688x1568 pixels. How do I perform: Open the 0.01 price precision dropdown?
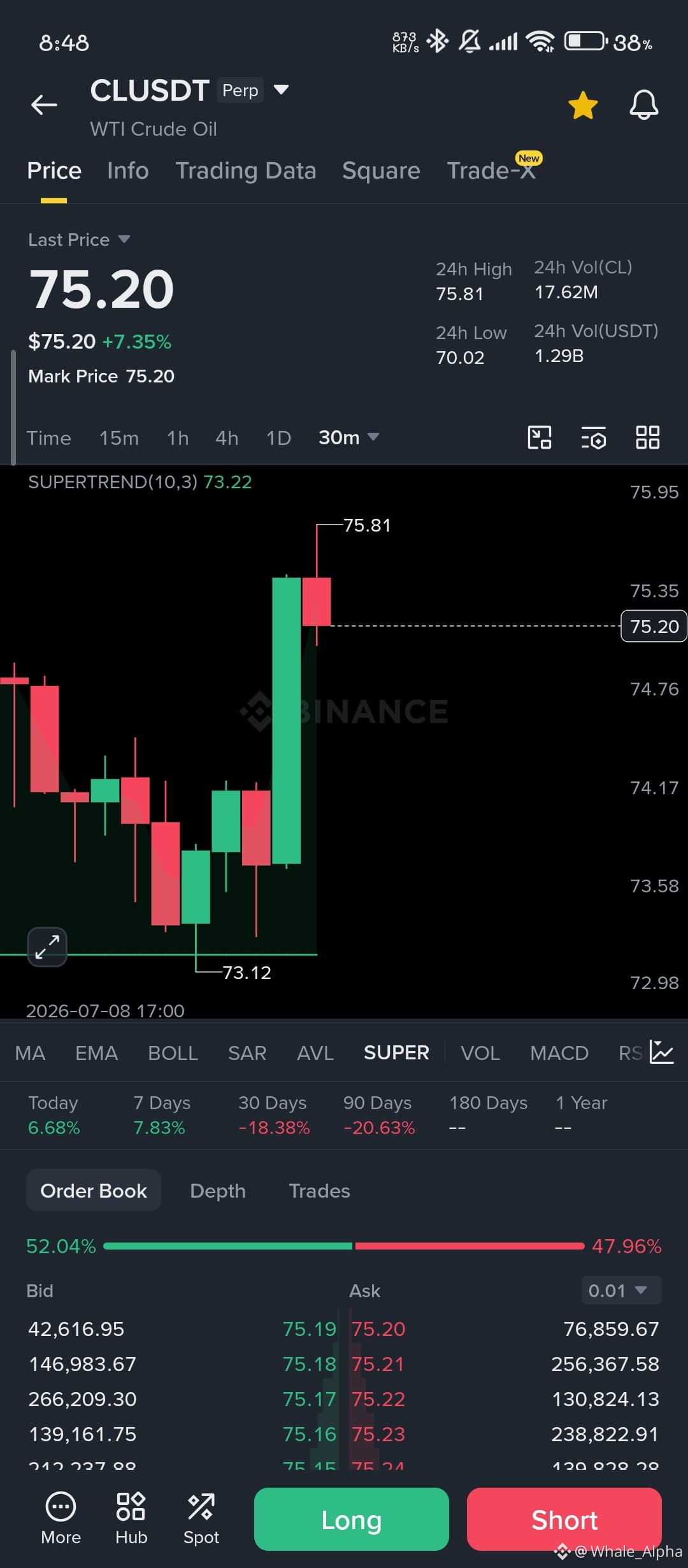coord(621,1291)
